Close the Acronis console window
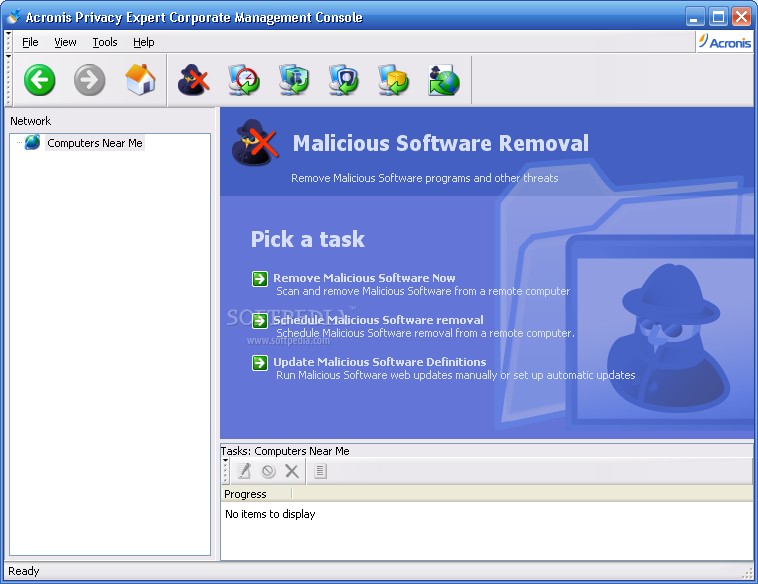 741,17
